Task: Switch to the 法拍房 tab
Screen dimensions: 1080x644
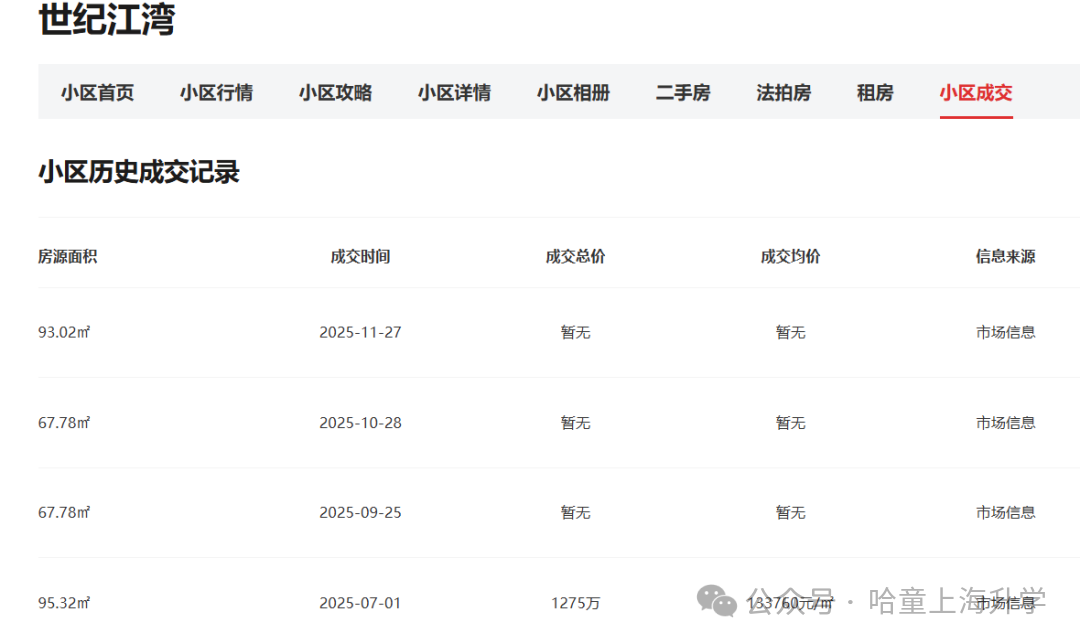Action: click(783, 93)
